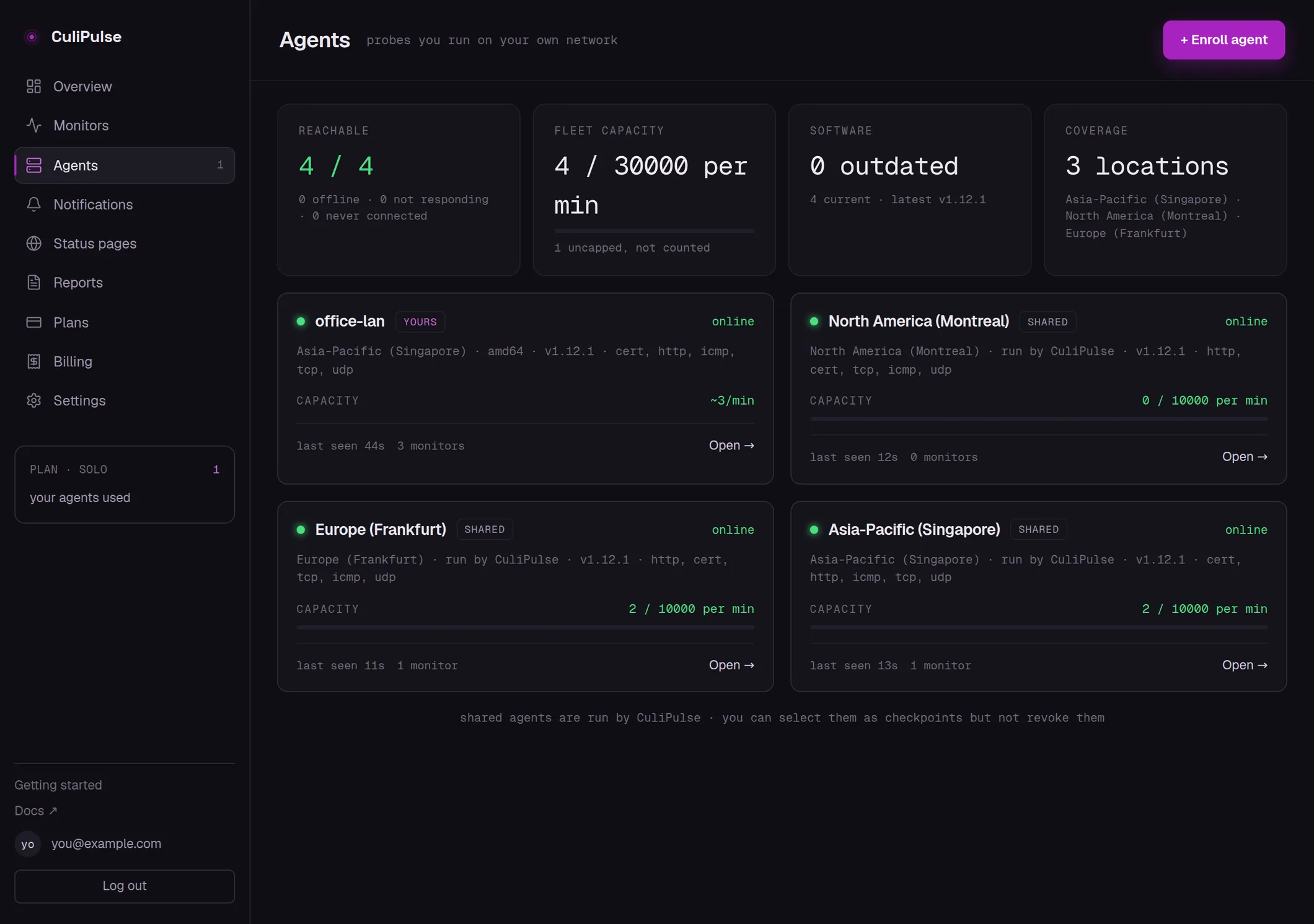Click the status dot on Asia-Pacific (Singapore) card

click(814, 530)
